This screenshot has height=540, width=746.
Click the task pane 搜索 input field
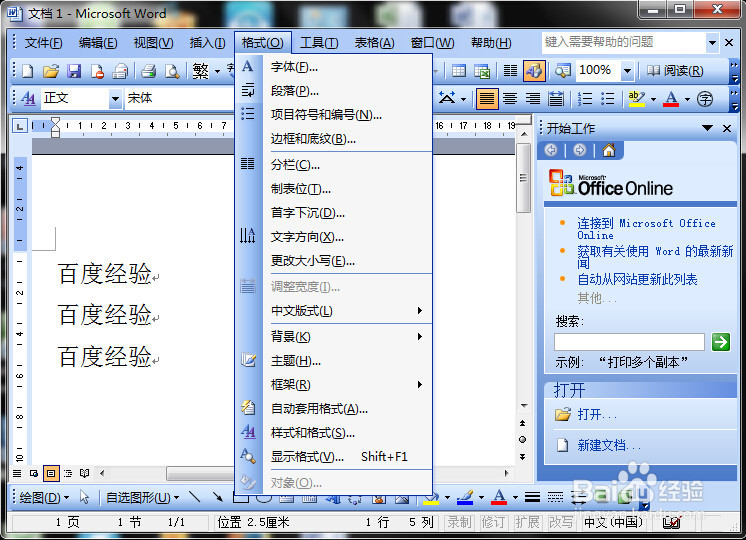pyautogui.click(x=629, y=342)
